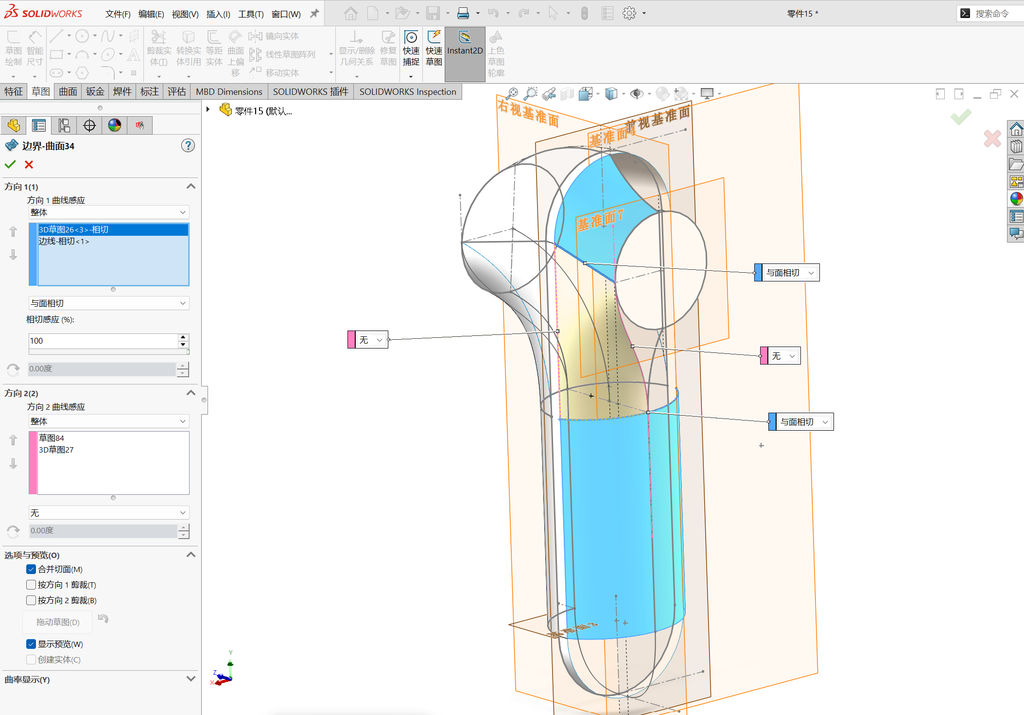1024x715 pixels.
Task: Open the upper 与面相切 callout dropdown in viewport
Action: [810, 273]
